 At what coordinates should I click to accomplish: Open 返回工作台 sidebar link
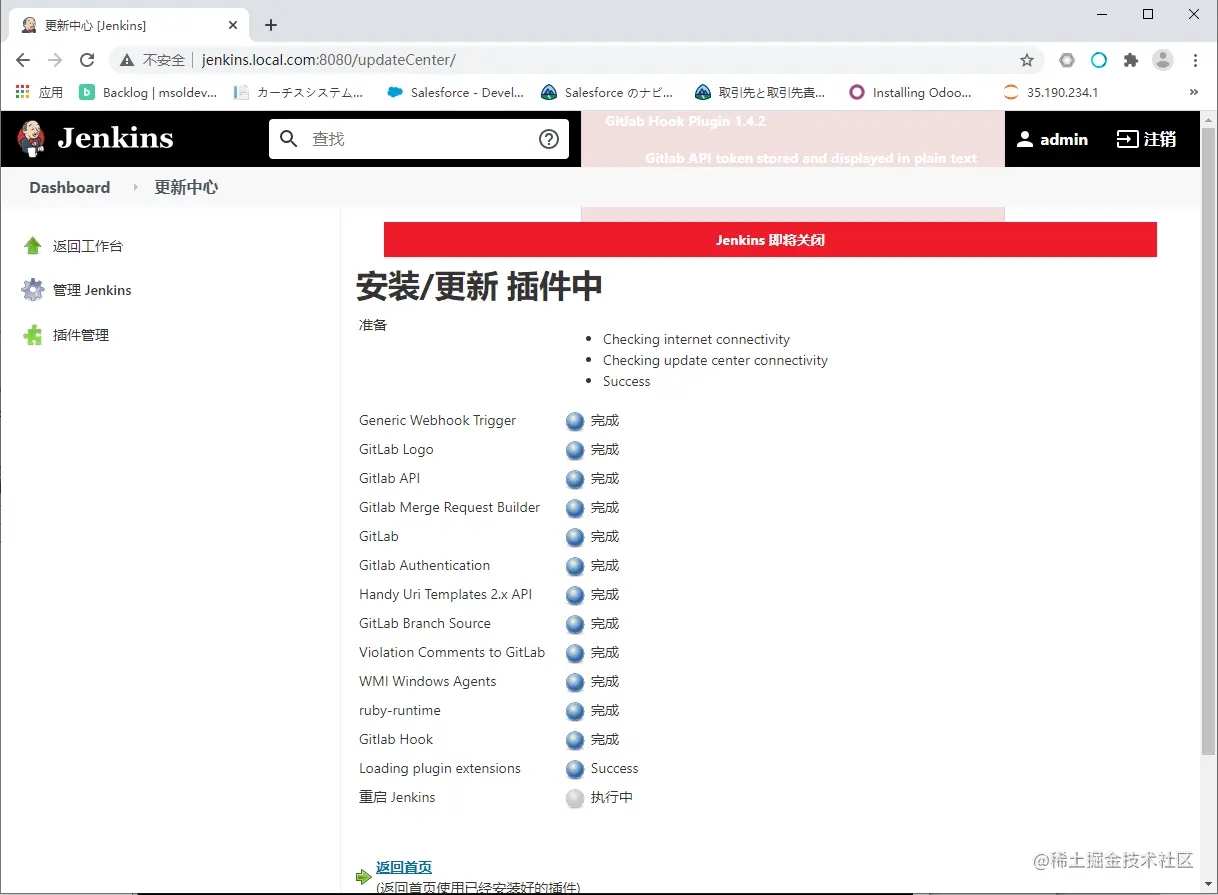88,246
